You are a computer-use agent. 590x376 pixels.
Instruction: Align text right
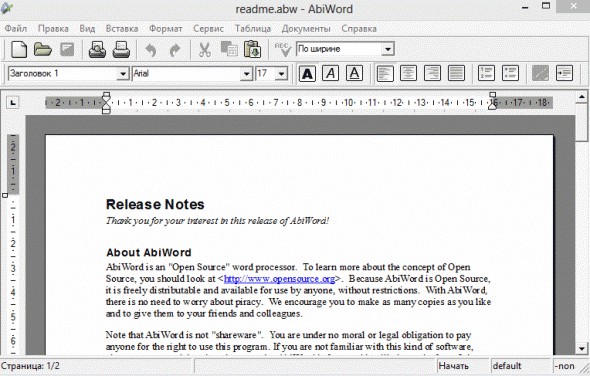pyautogui.click(x=432, y=73)
